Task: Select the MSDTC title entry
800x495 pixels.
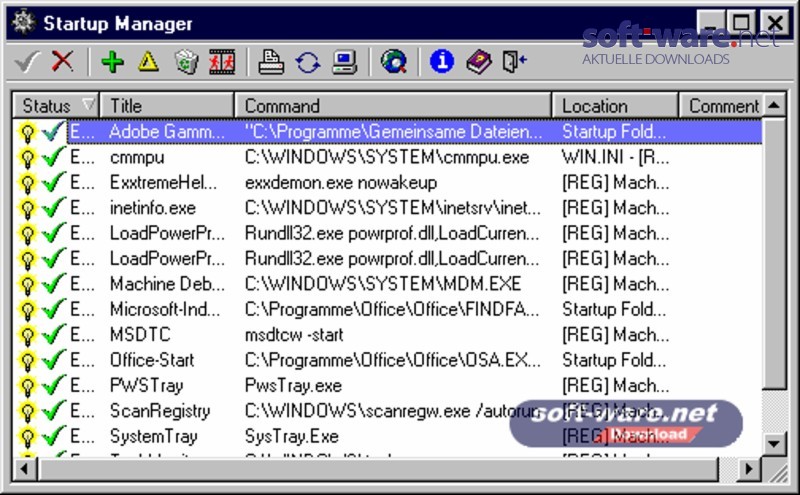Action: (140, 335)
